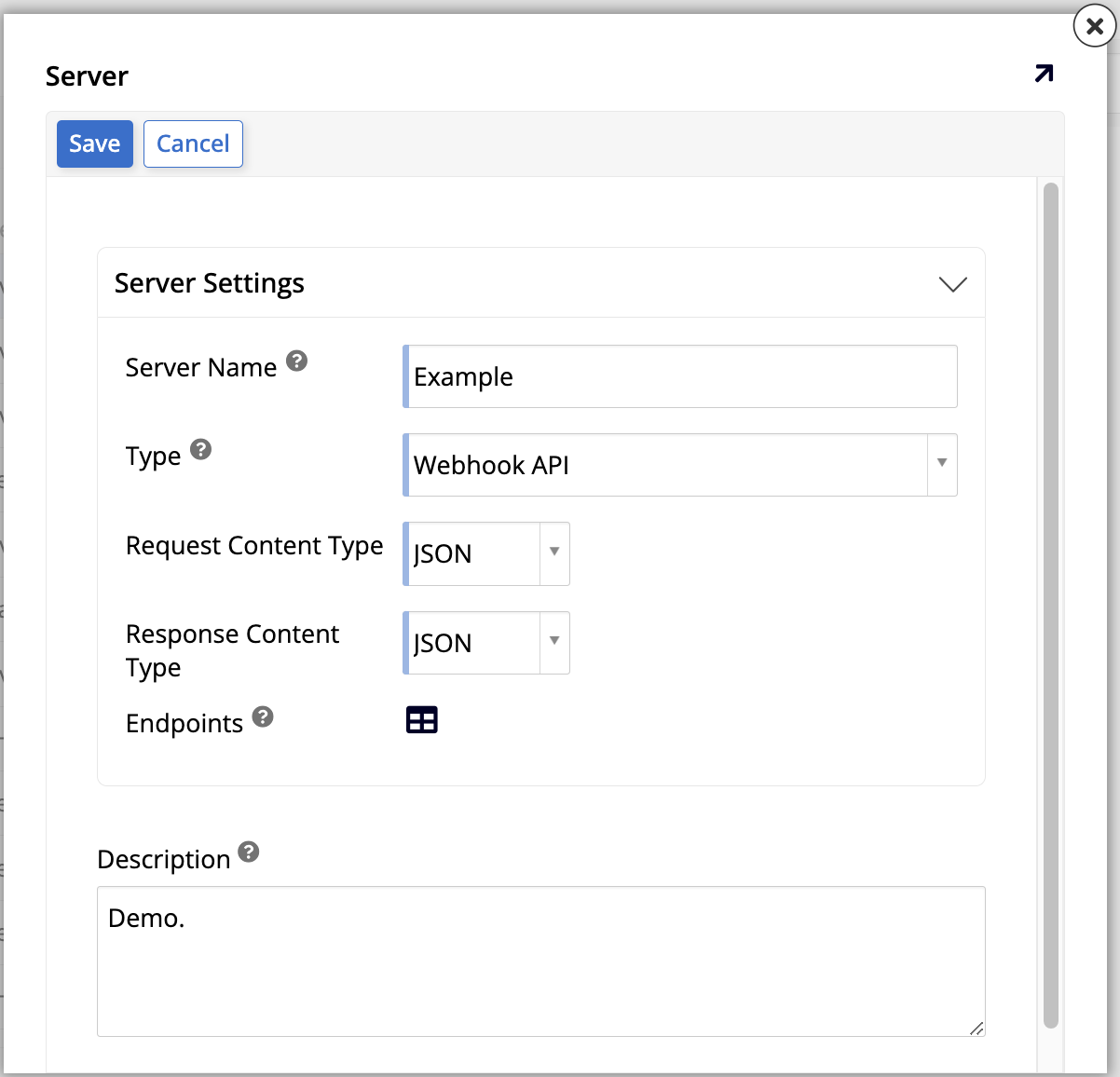Click the Endpoints help icon

click(263, 716)
